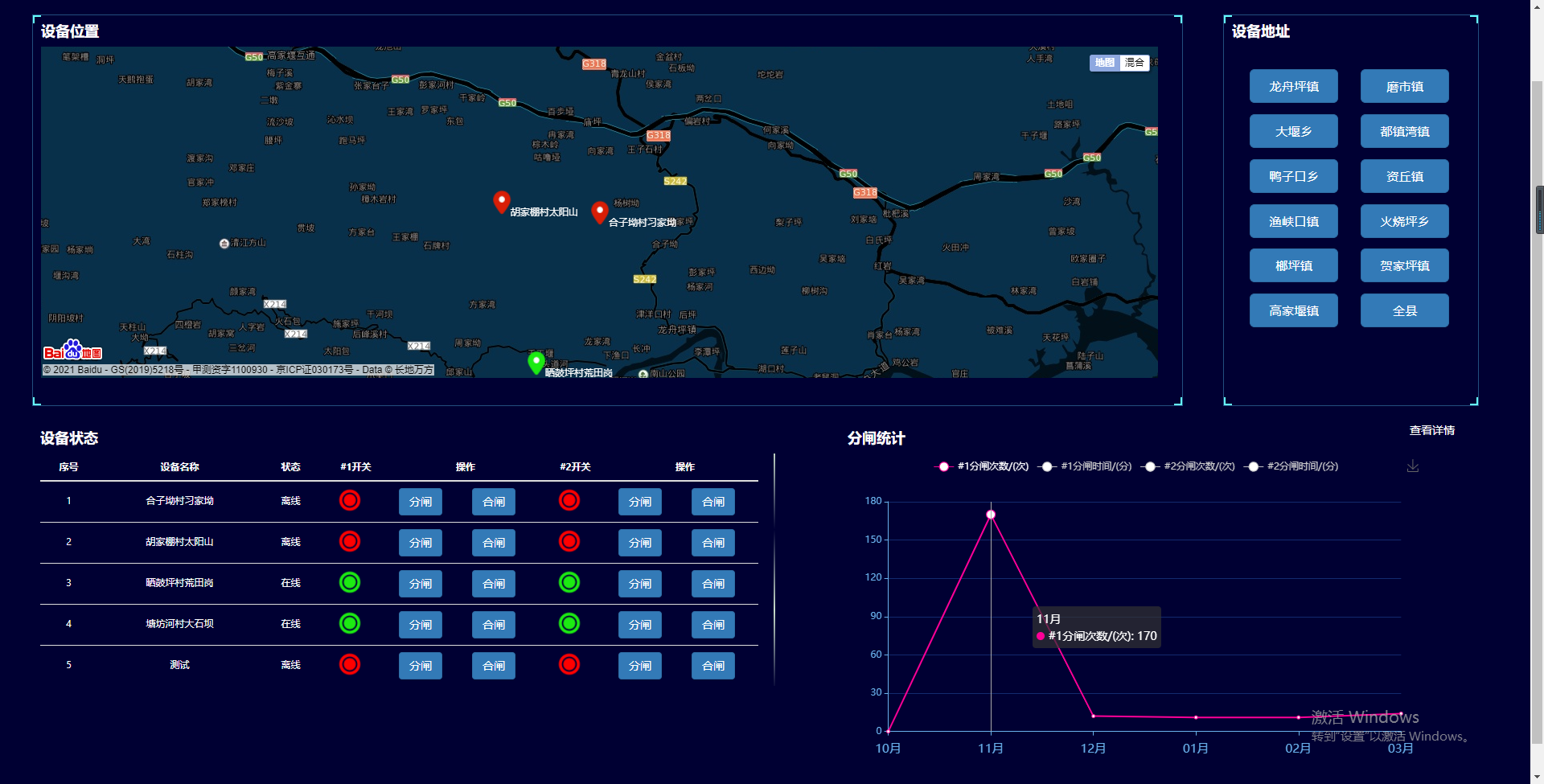Click the 11月 data point on chart
Viewport: 1544px width, 784px height.
click(991, 515)
